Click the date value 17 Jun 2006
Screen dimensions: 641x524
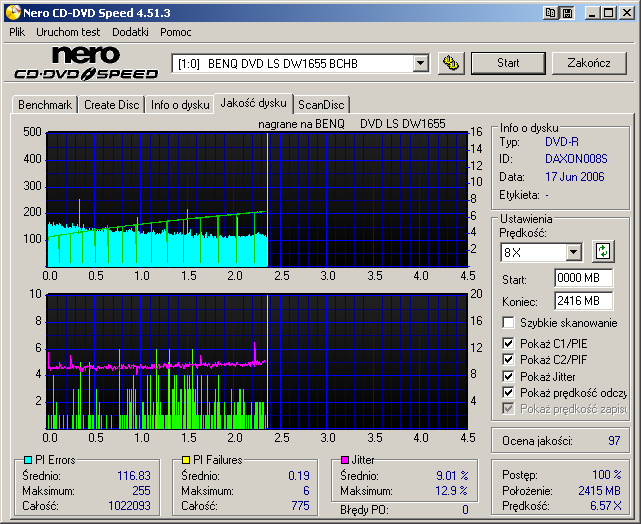tap(574, 177)
